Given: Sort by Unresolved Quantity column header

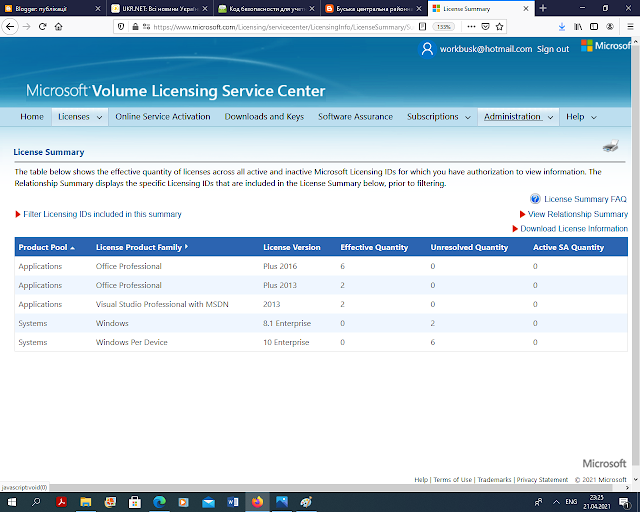Looking at the screenshot, I should pos(469,247).
